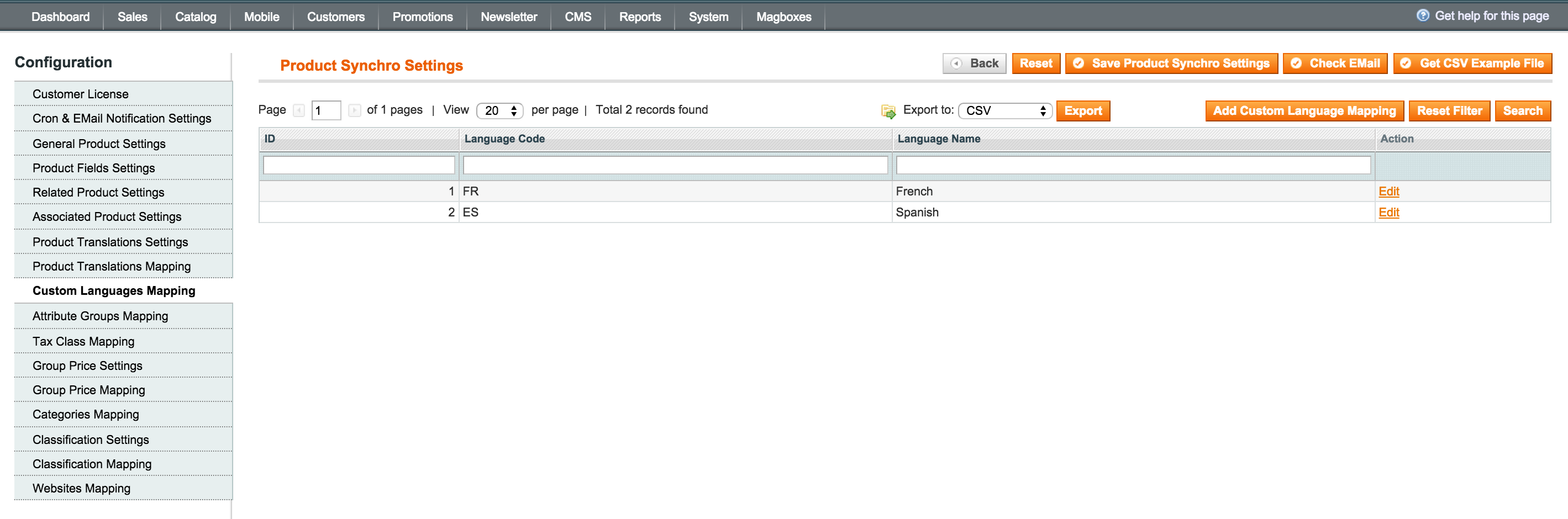Save Product Synchro Settings

point(1171,63)
